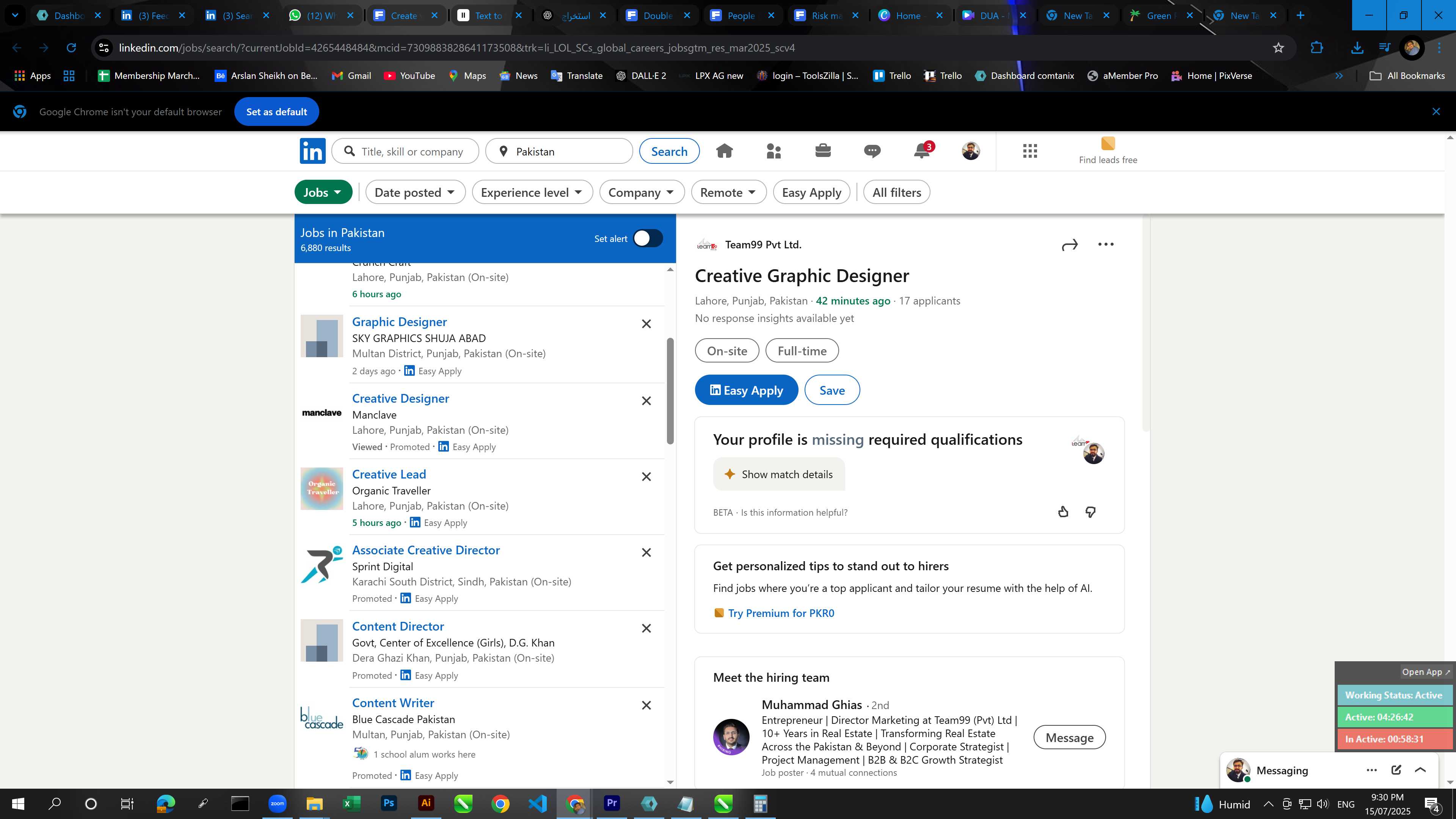The height and width of the screenshot is (819, 1456).
Task: Open Organic Traveller company logo thumbnail
Action: pyautogui.click(x=322, y=489)
